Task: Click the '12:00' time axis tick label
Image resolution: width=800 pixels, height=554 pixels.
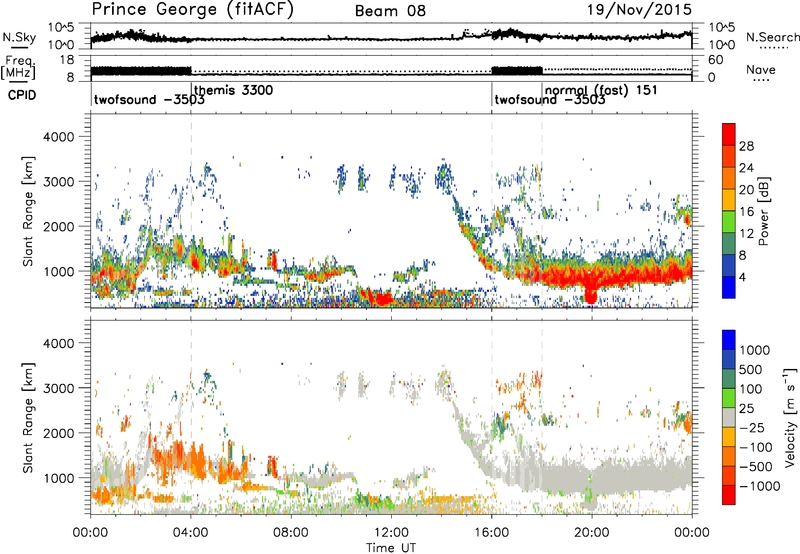Action: (391, 533)
